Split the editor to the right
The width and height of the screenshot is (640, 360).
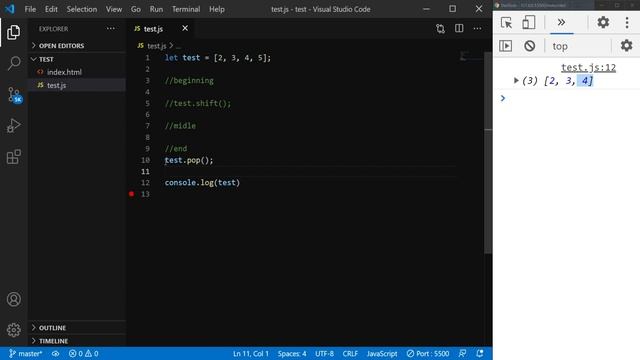(459, 28)
